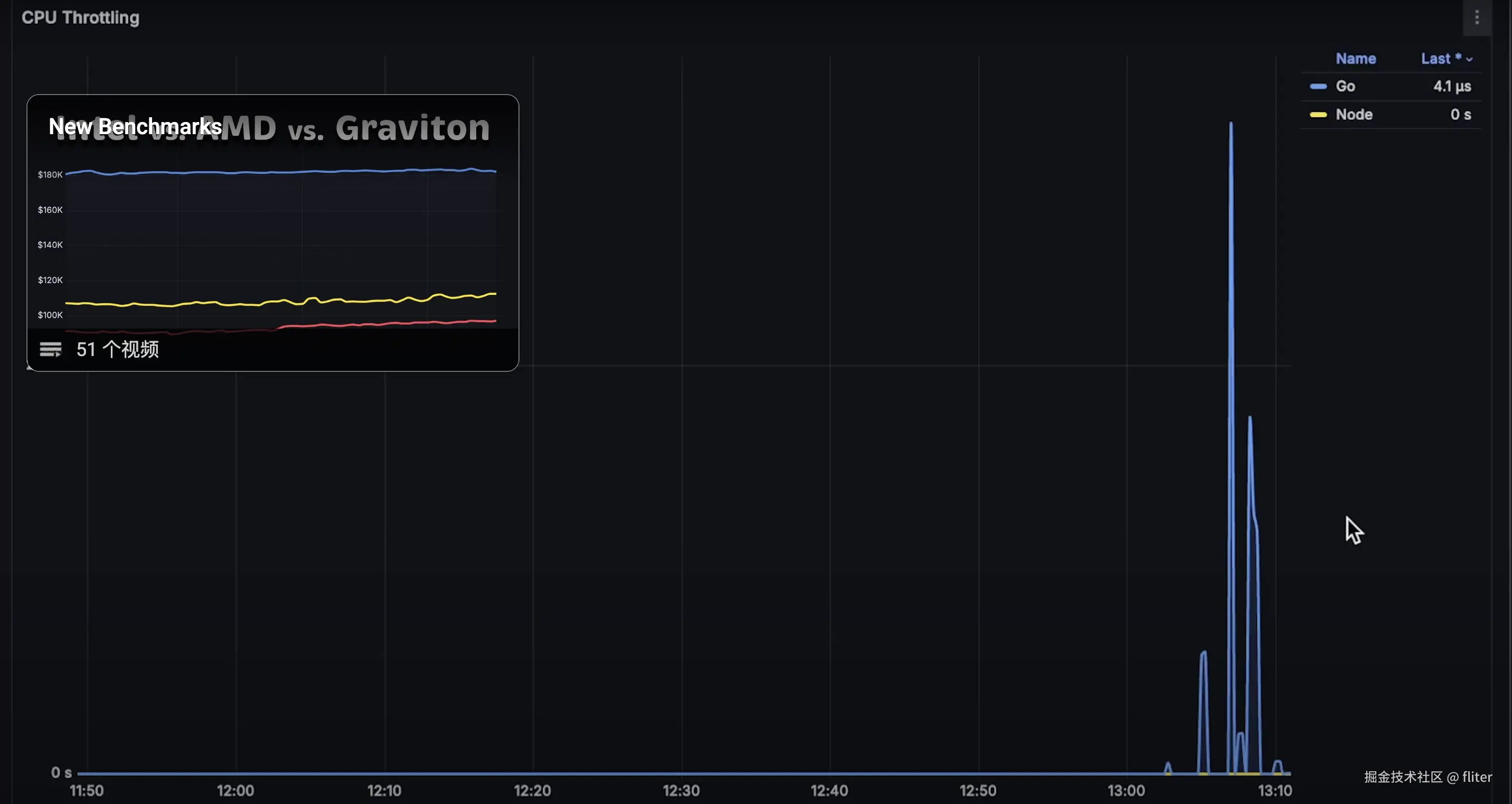
Task: Click the Node series yellow color swatch
Action: pyautogui.click(x=1318, y=115)
